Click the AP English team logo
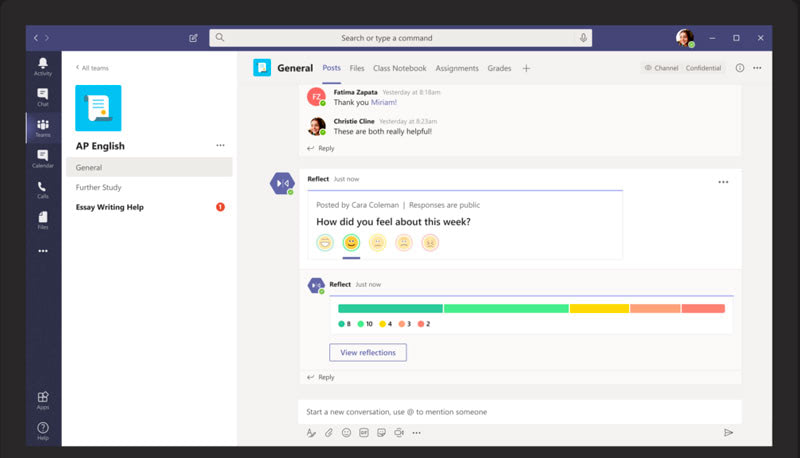 pos(98,108)
